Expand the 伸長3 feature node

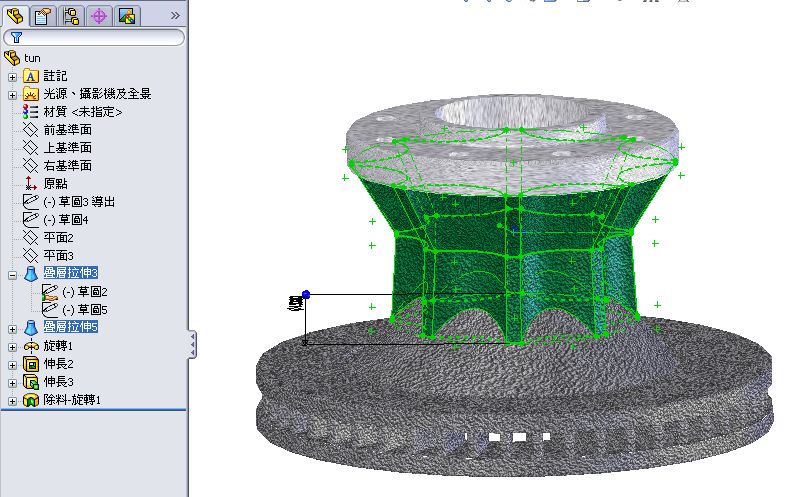pyautogui.click(x=12, y=383)
